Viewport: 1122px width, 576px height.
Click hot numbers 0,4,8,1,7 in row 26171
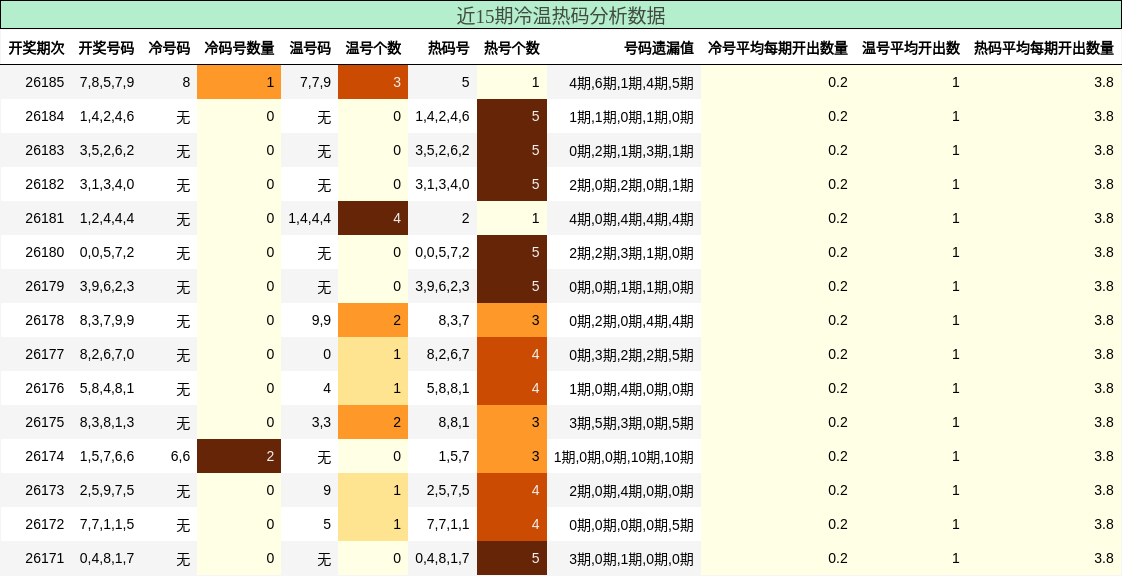[442, 558]
